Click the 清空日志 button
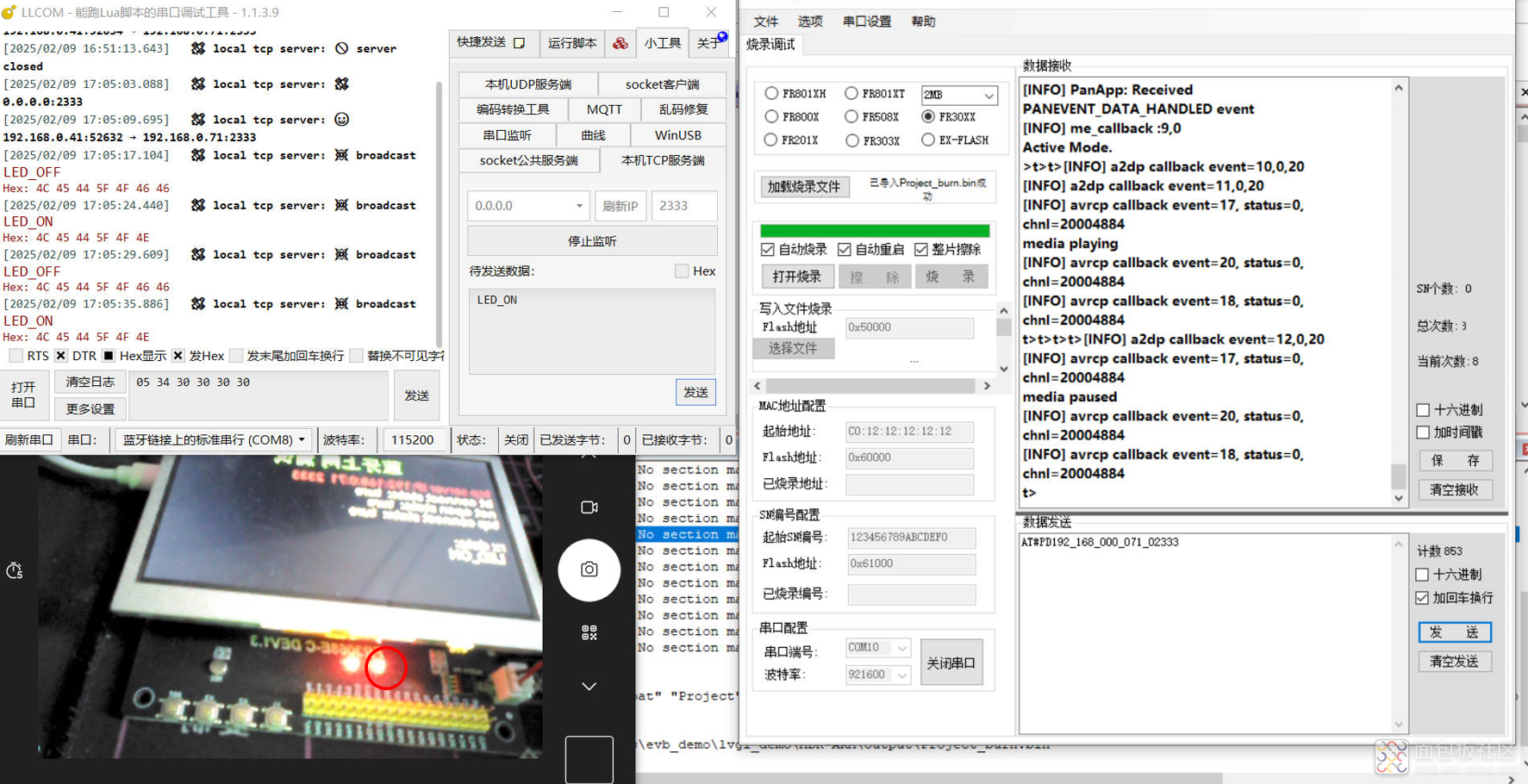Image resolution: width=1528 pixels, height=784 pixels. tap(90, 382)
